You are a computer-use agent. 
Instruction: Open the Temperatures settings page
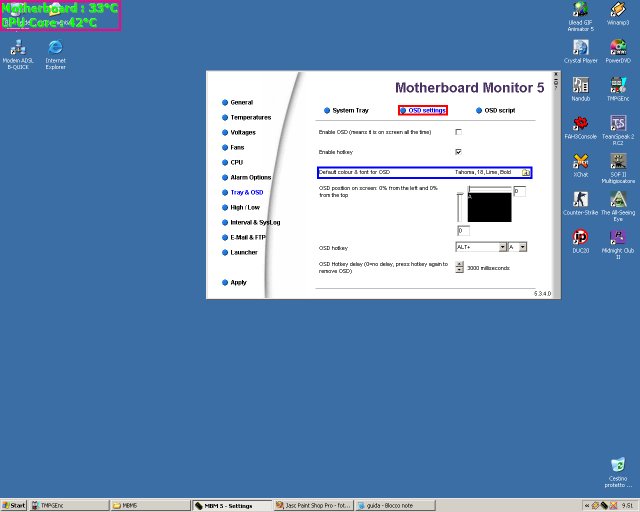[250, 117]
